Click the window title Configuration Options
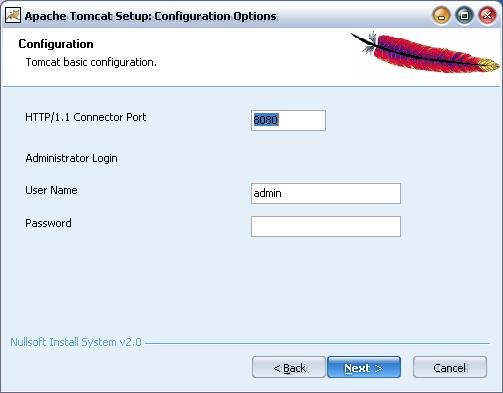The image size is (503, 393). 215,16
